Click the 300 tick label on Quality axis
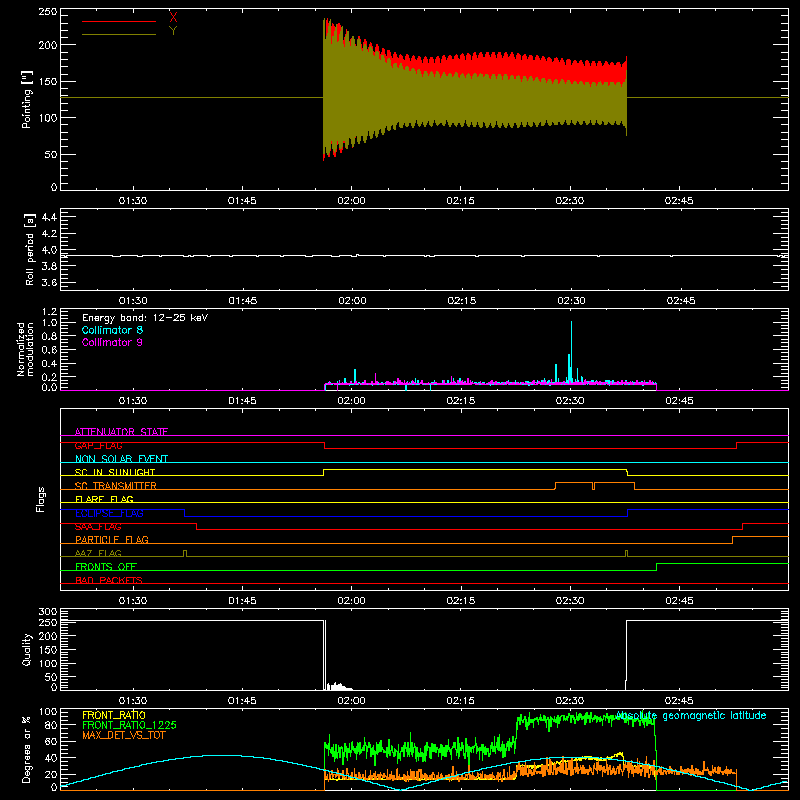The width and height of the screenshot is (800, 800). coord(48,612)
